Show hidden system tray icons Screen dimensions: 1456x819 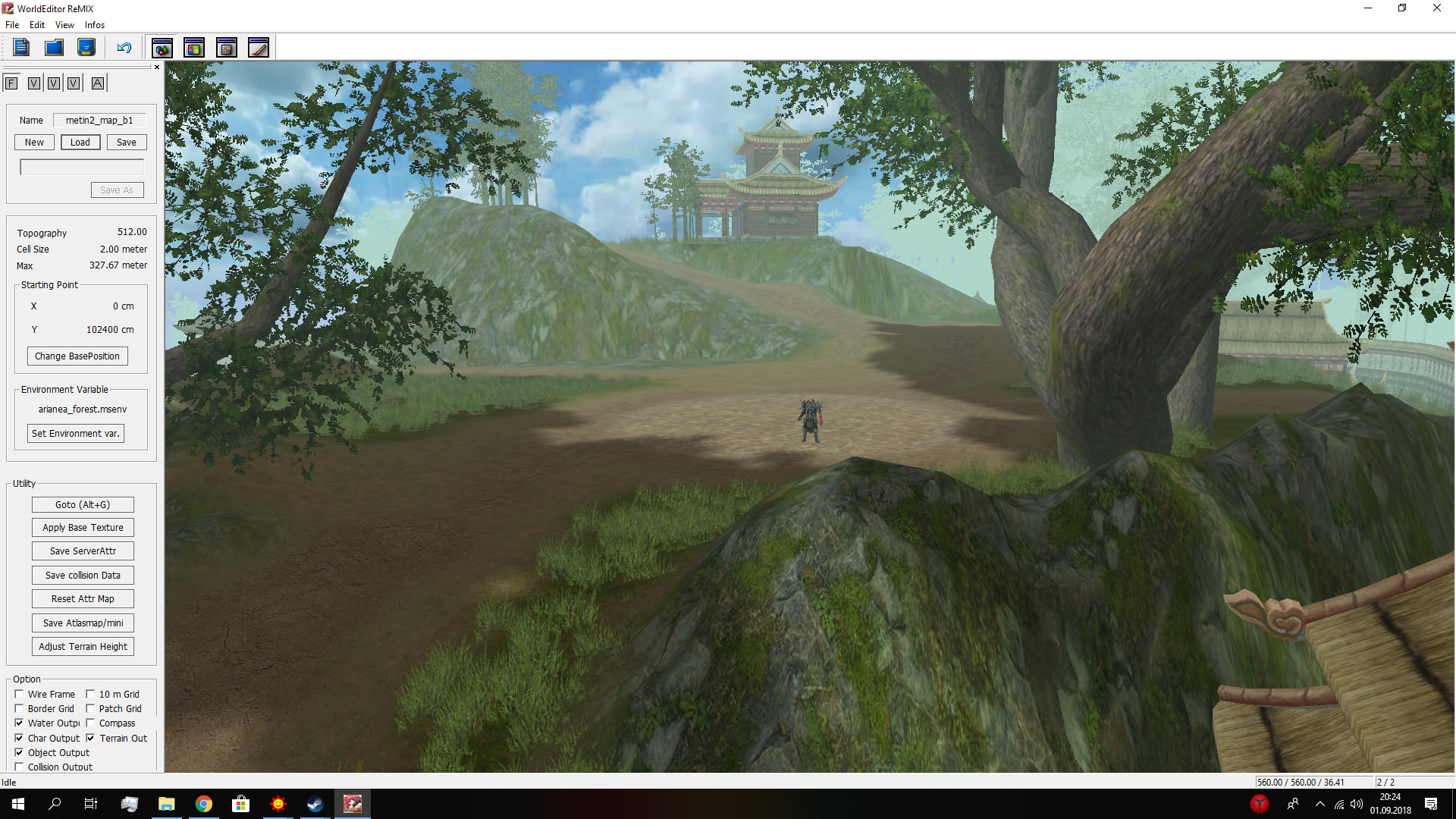[x=1320, y=804]
